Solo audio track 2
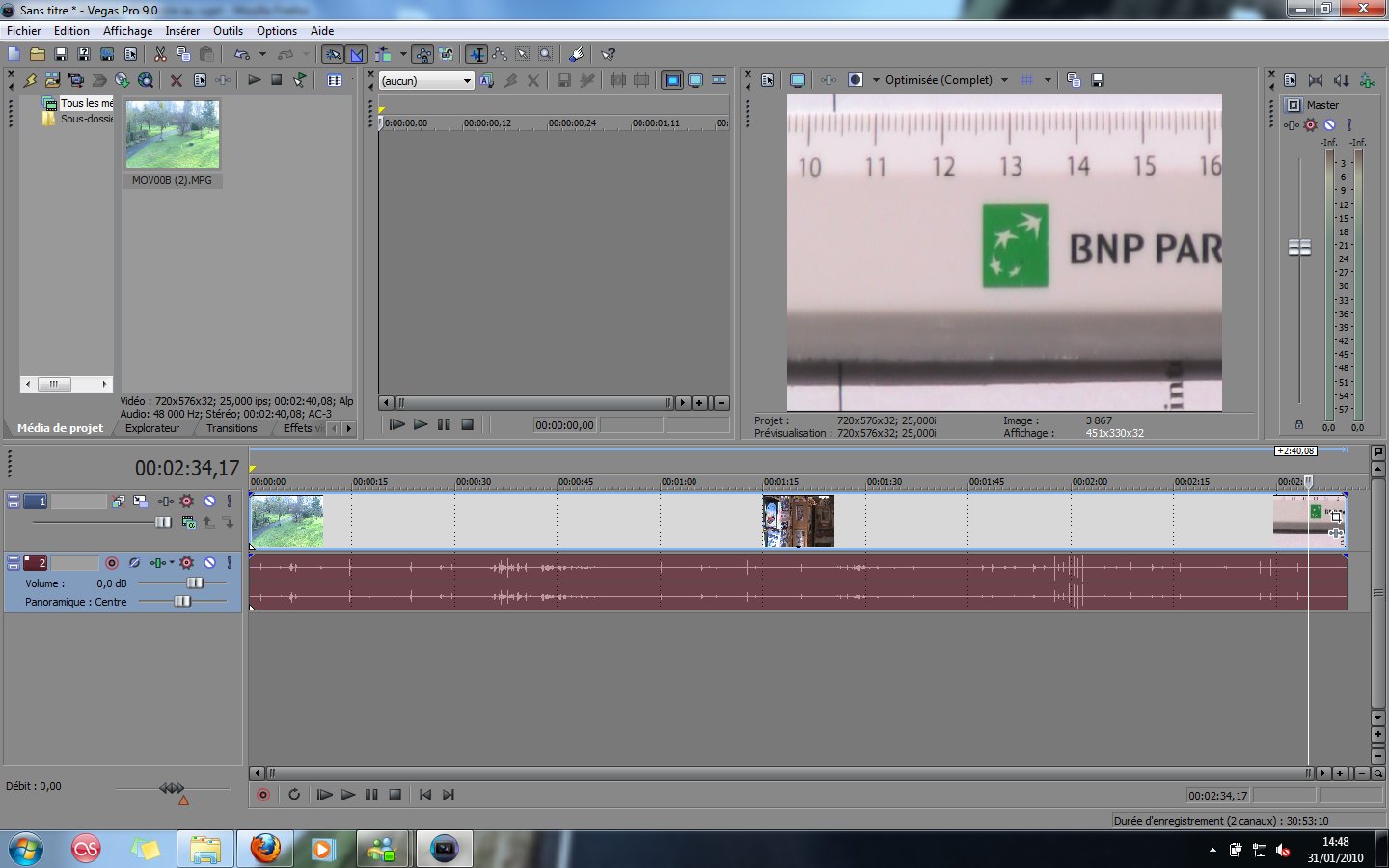This screenshot has width=1389, height=868. pyautogui.click(x=230, y=562)
